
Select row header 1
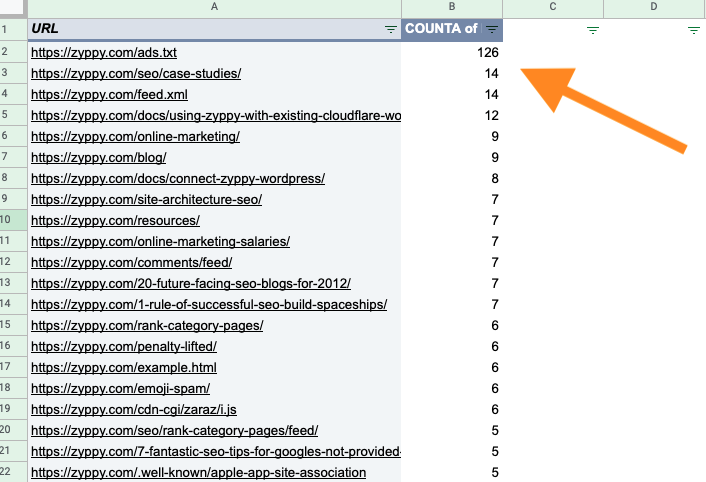coord(14,30)
